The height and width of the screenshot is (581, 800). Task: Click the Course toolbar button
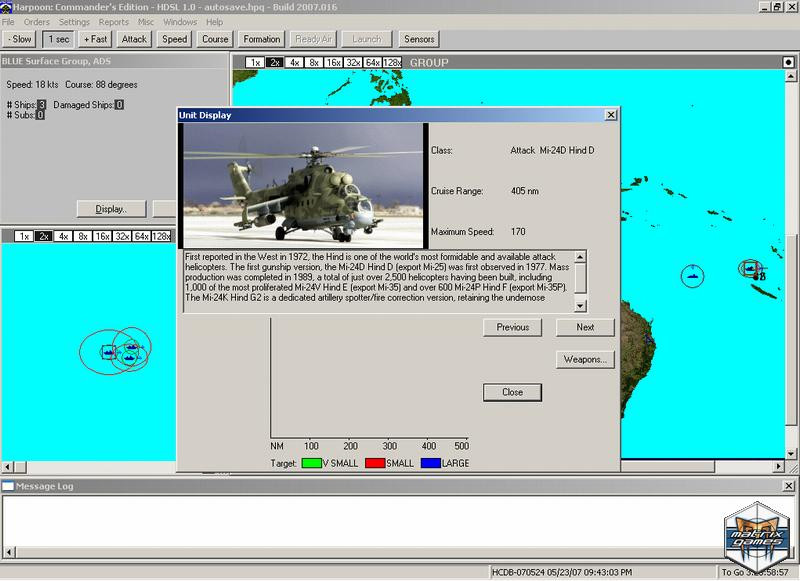pyautogui.click(x=215, y=39)
